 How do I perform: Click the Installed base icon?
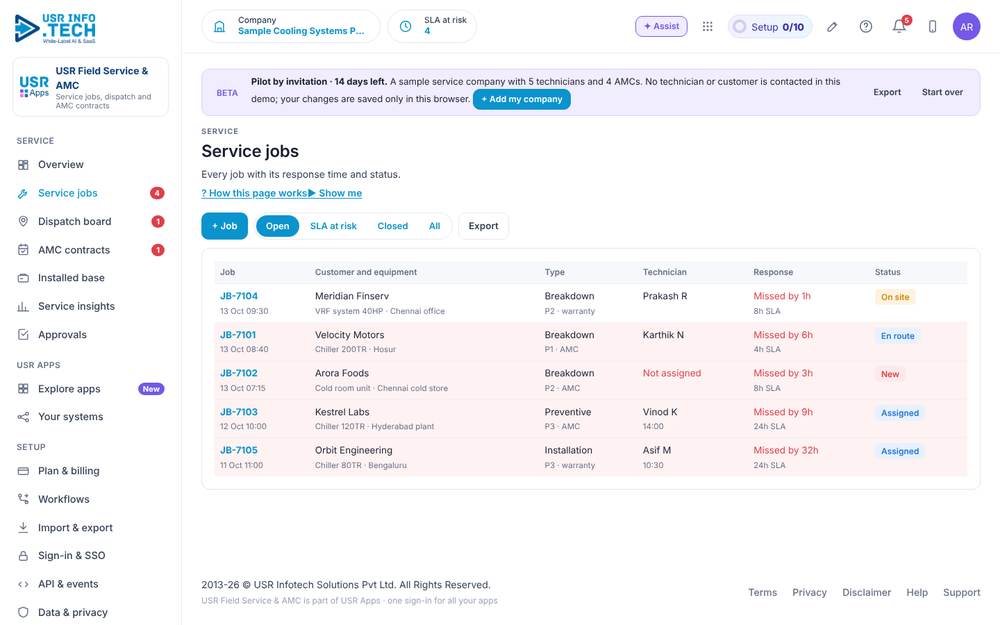(23, 278)
